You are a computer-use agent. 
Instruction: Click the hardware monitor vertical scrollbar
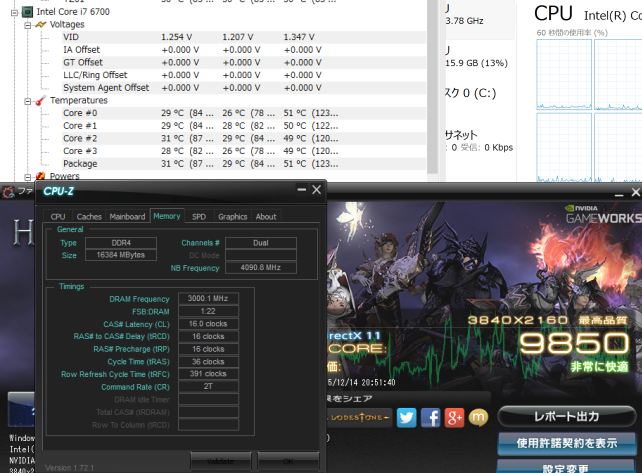point(432,87)
